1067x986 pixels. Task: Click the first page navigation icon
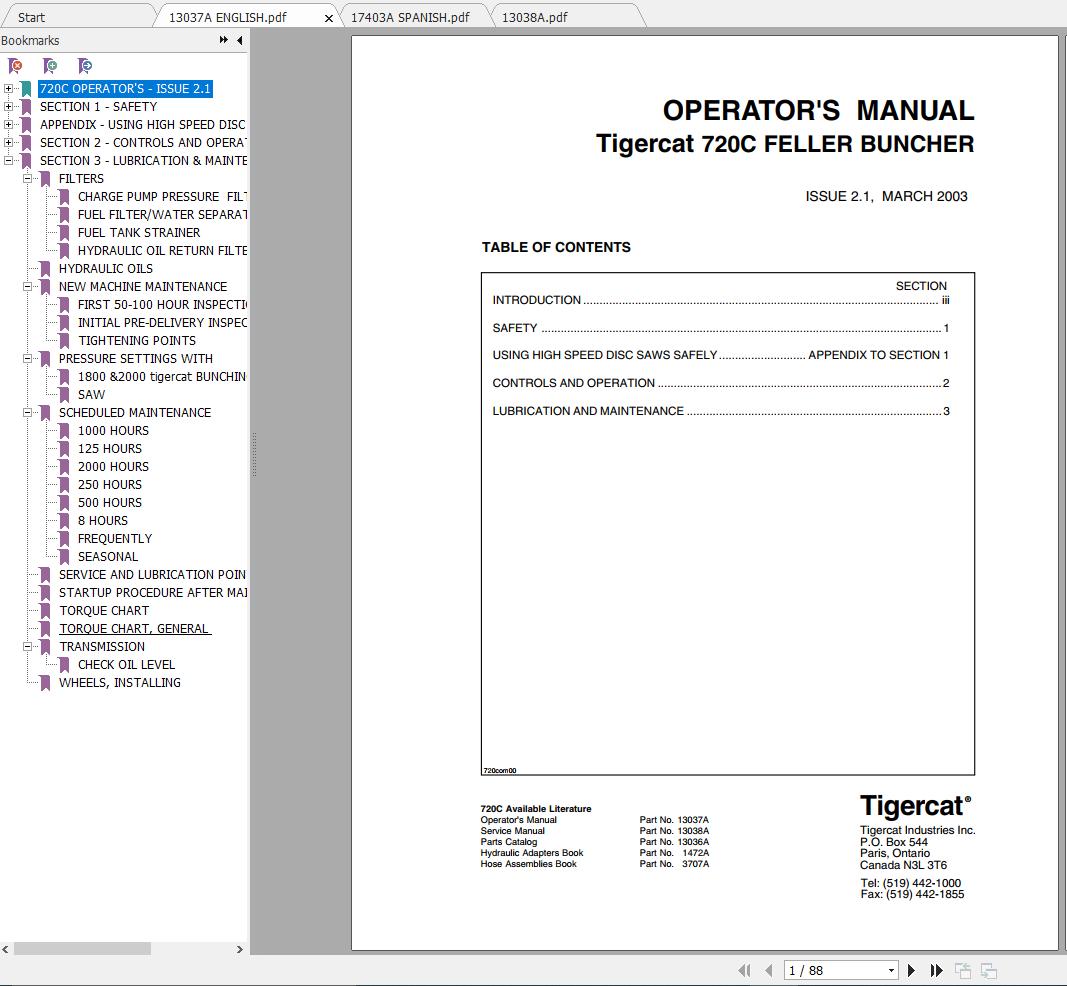coord(744,970)
